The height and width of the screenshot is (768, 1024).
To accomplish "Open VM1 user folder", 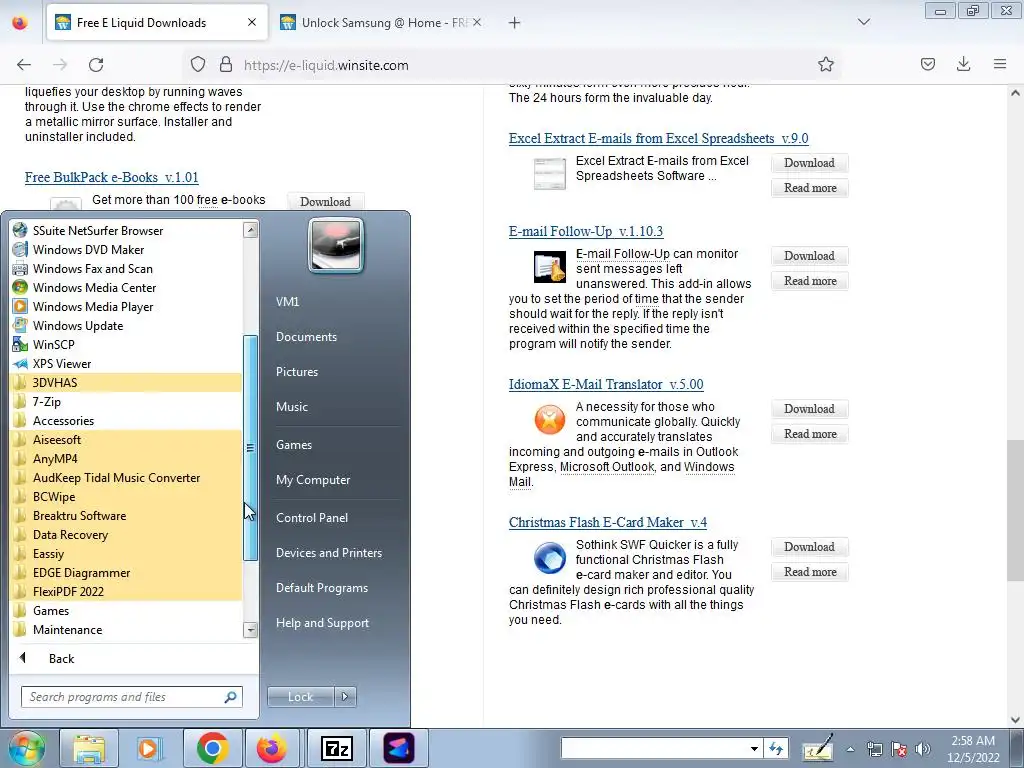I will click(x=287, y=301).
